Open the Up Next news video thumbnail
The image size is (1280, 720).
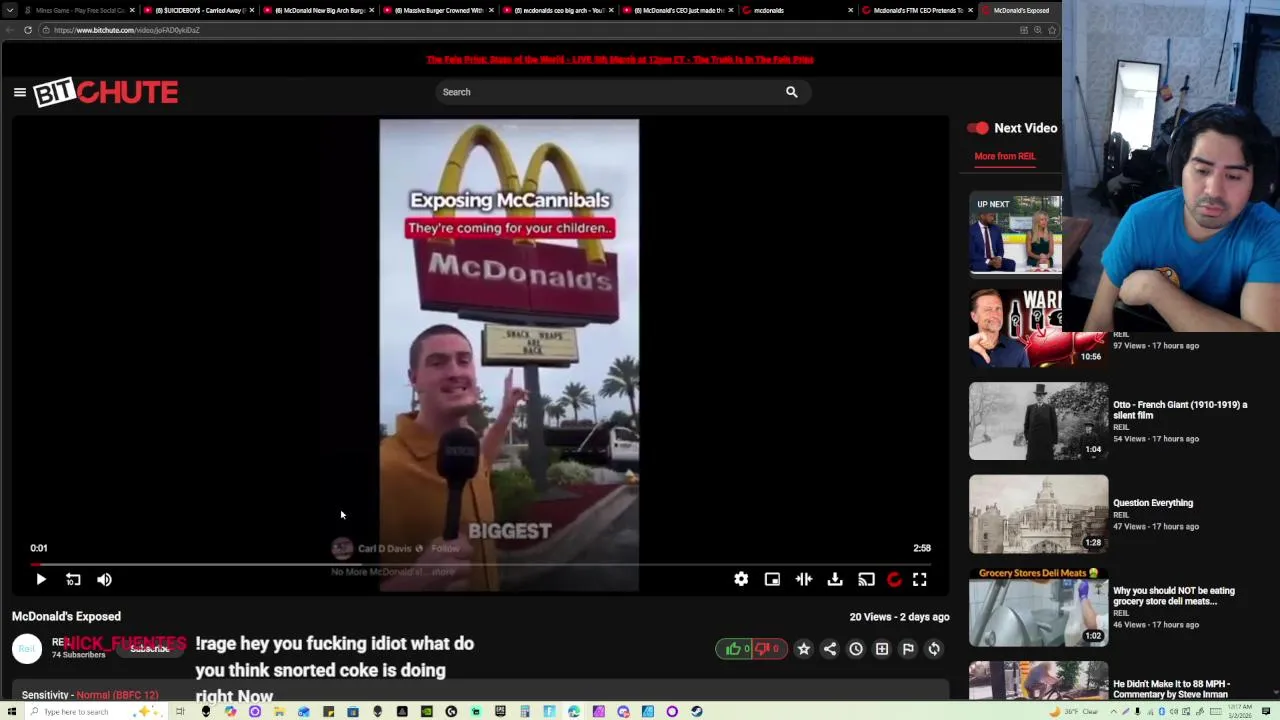[x=1015, y=235]
